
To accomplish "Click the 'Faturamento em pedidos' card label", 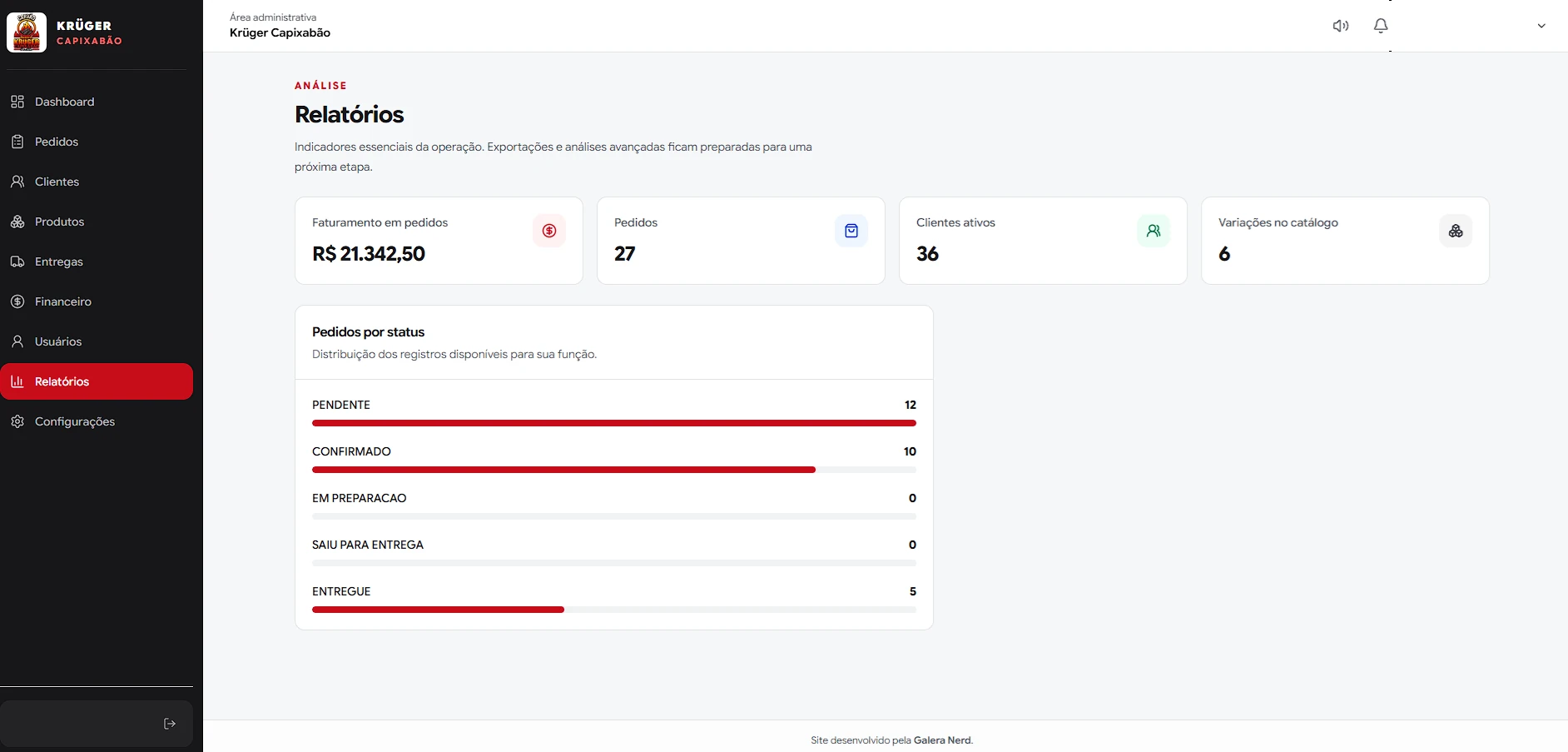I will tap(380, 222).
